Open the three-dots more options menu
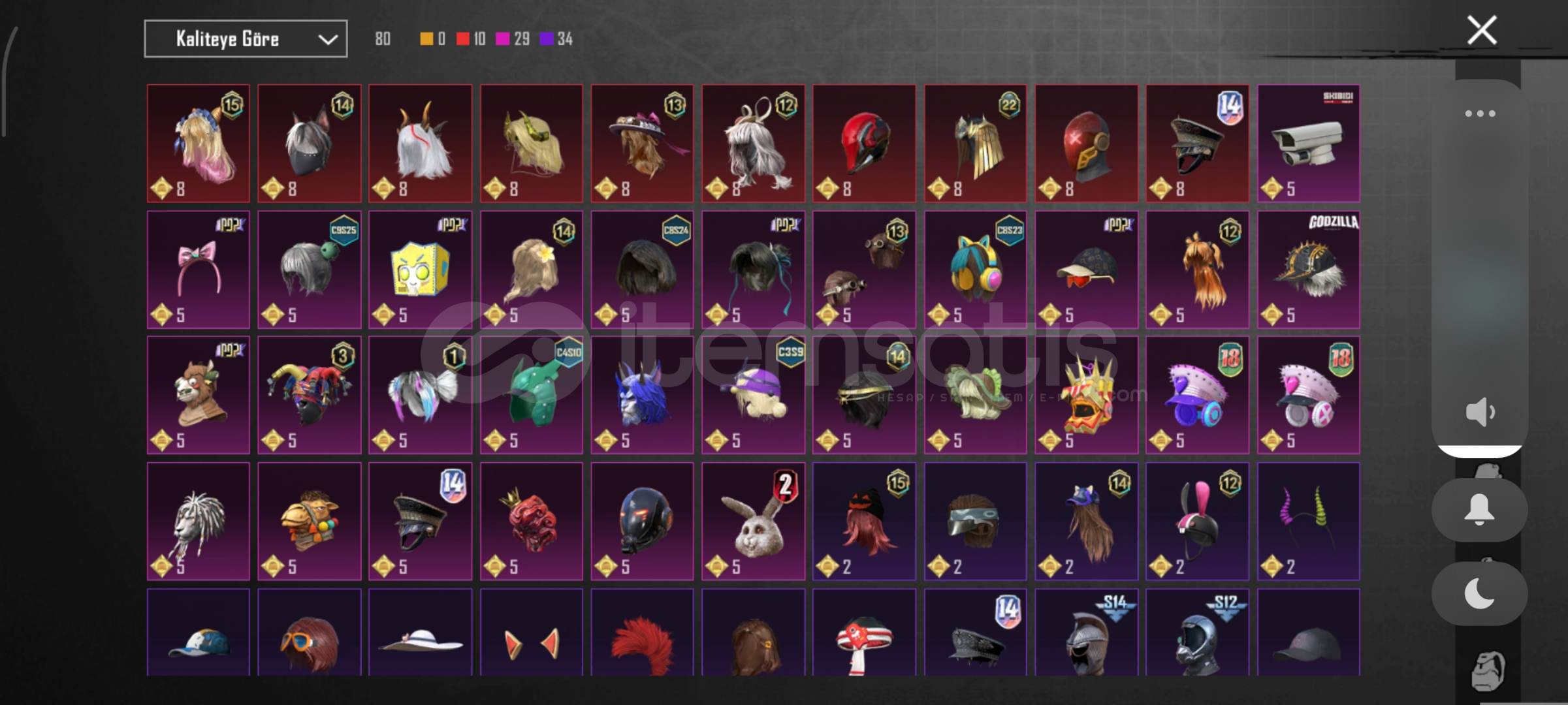The width and height of the screenshot is (1568, 705). (1479, 114)
